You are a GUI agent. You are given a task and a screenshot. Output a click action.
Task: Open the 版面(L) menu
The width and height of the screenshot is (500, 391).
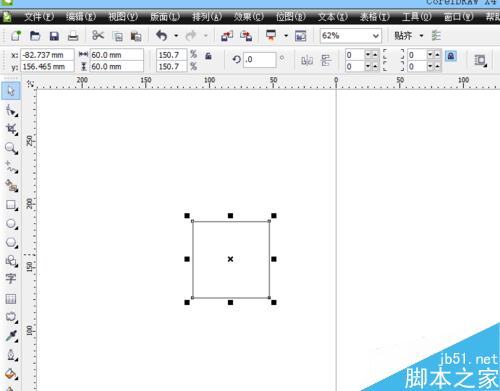(x=165, y=16)
